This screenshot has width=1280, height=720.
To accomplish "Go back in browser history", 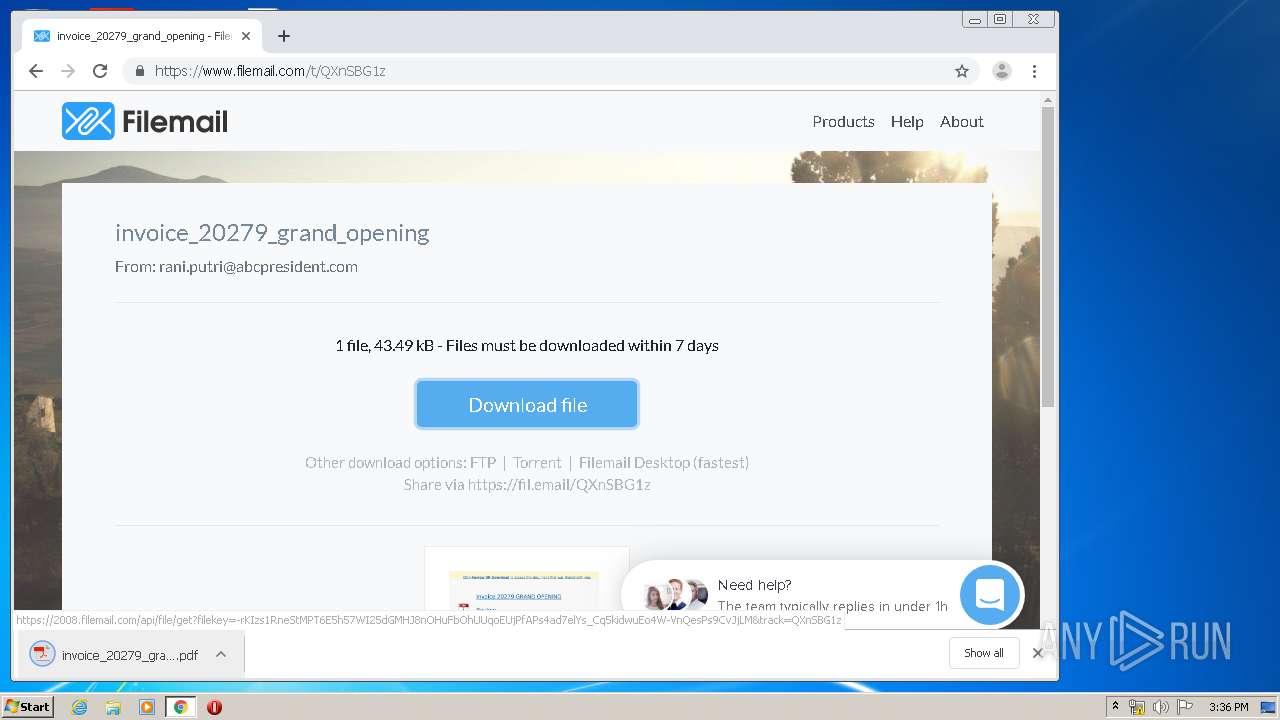I will click(x=36, y=71).
